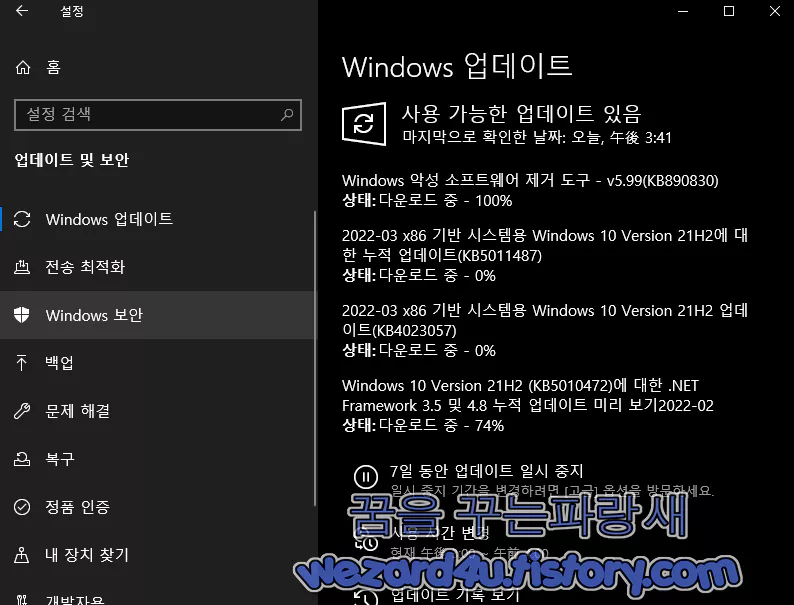Click the 정품 인증 checkmark icon
The width and height of the screenshot is (794, 605).
point(22,507)
